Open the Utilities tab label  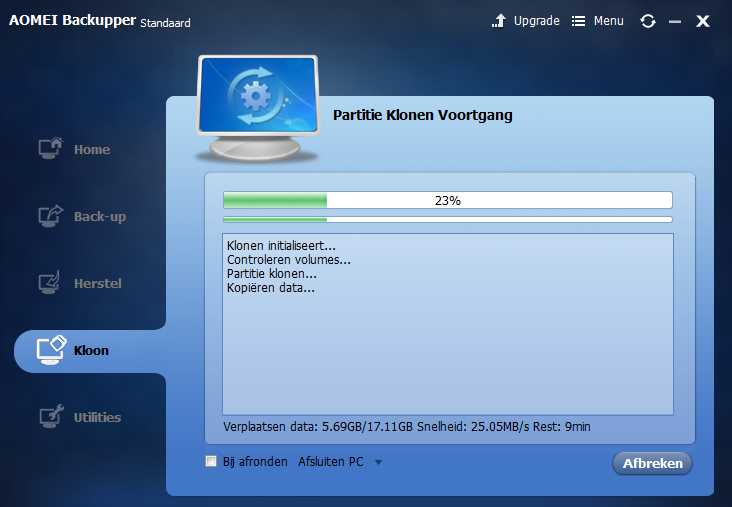pos(97,417)
